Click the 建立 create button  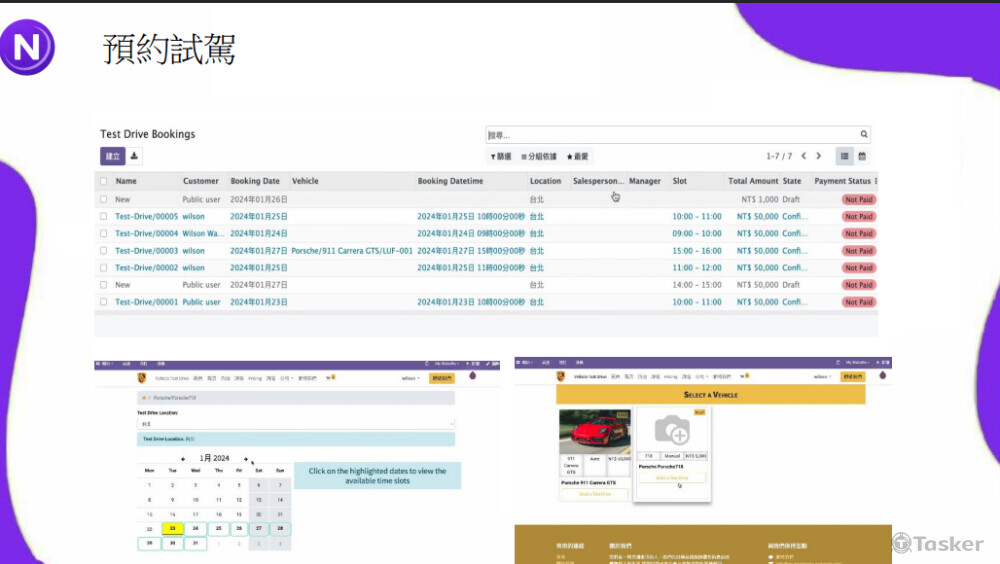112,156
